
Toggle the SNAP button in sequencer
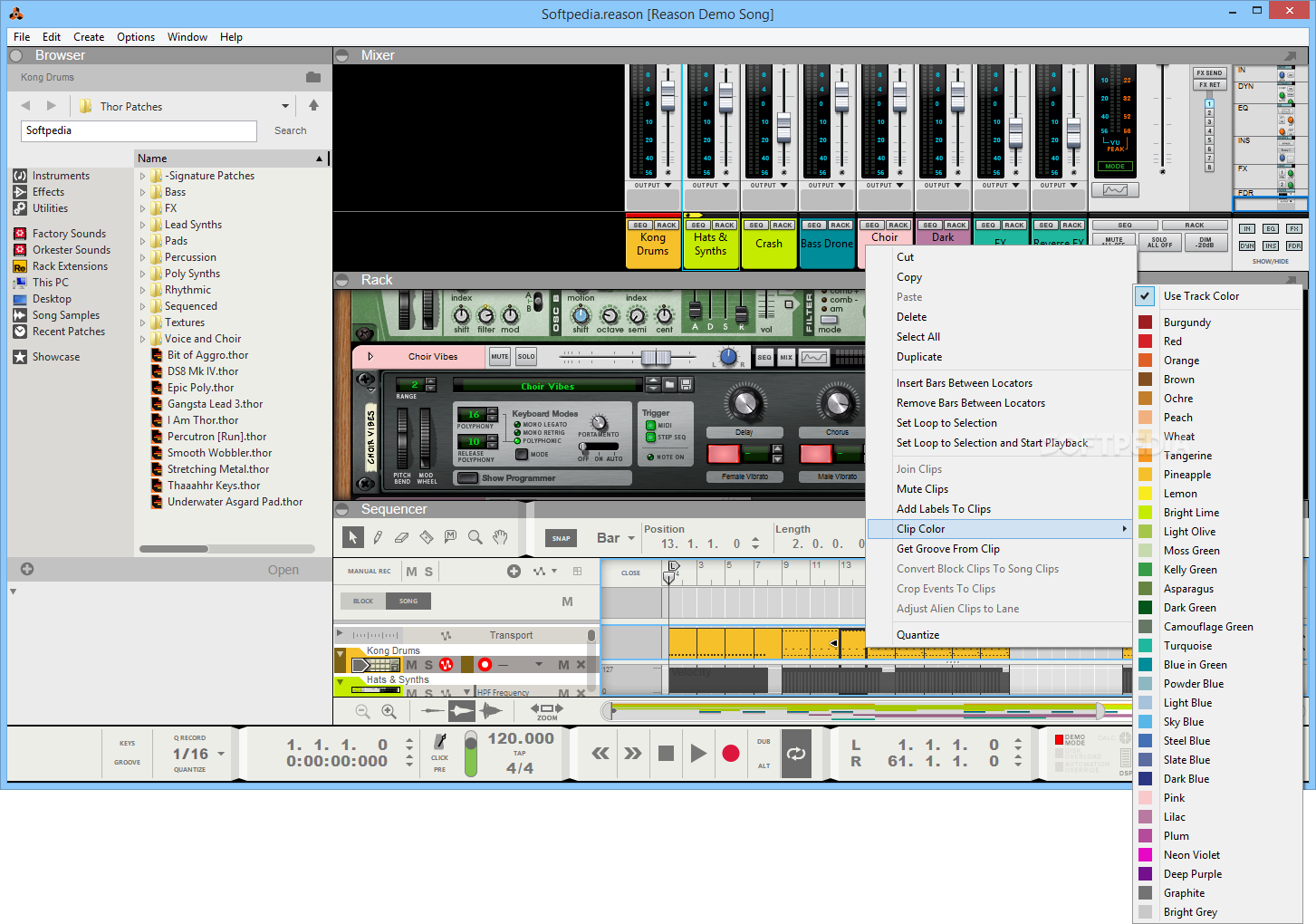click(x=562, y=538)
